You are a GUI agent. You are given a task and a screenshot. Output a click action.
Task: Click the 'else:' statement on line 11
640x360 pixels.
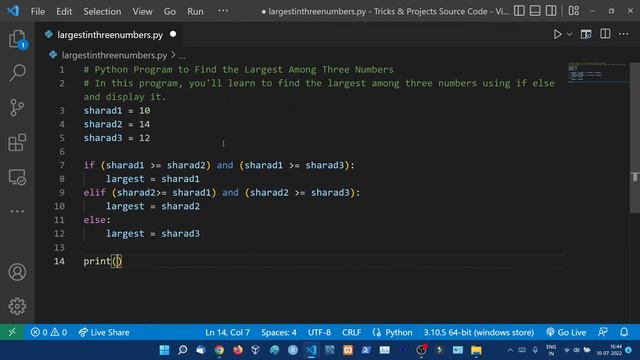tap(97, 220)
